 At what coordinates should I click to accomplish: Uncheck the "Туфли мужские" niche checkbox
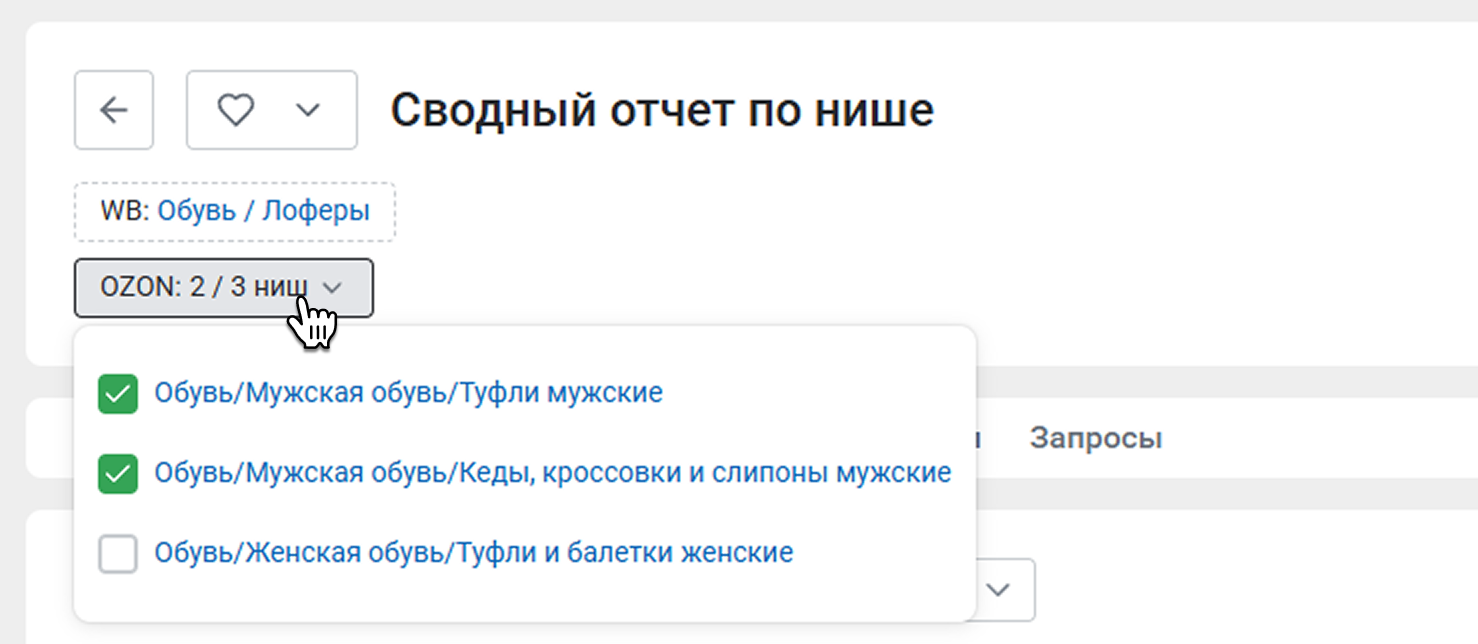(118, 393)
